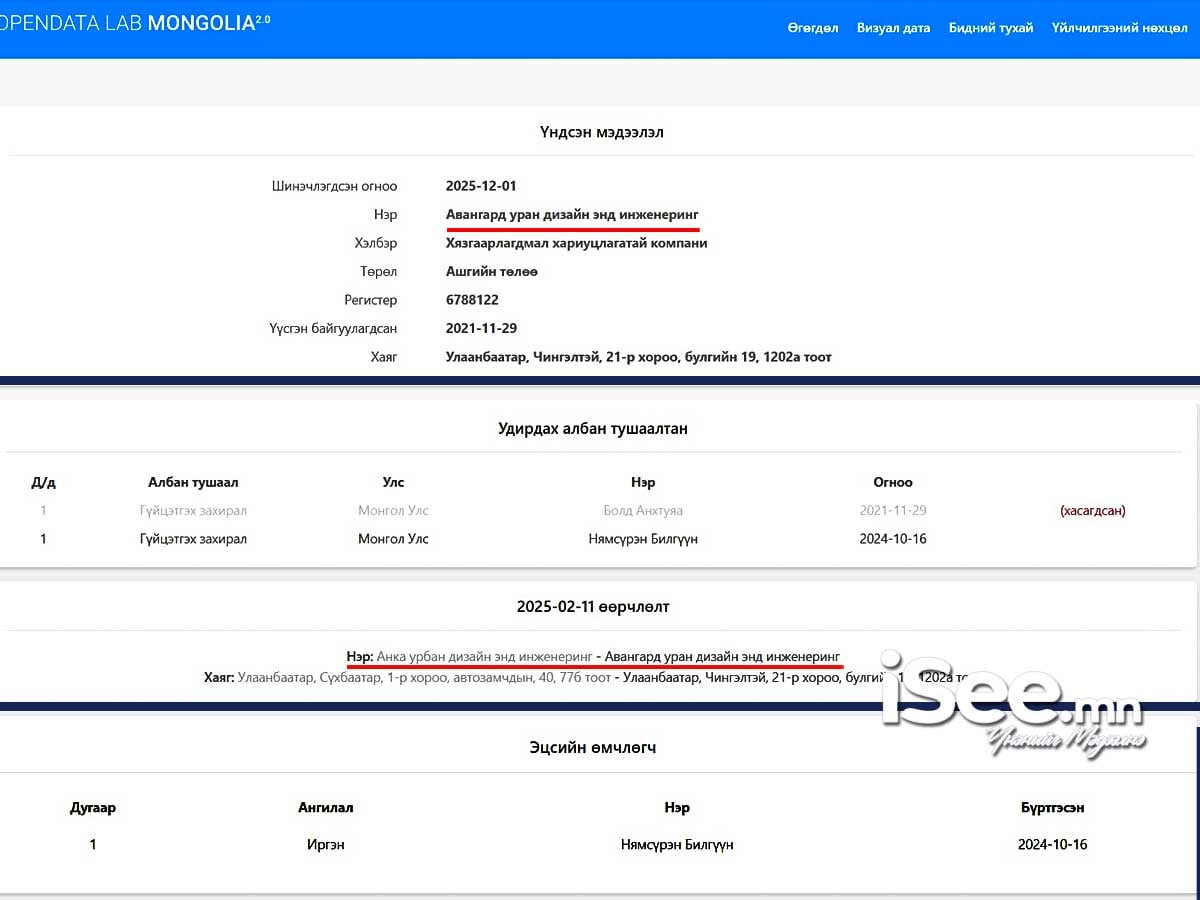Click the (хасагдсан) status label
The height and width of the screenshot is (900, 1200).
pos(1092,511)
